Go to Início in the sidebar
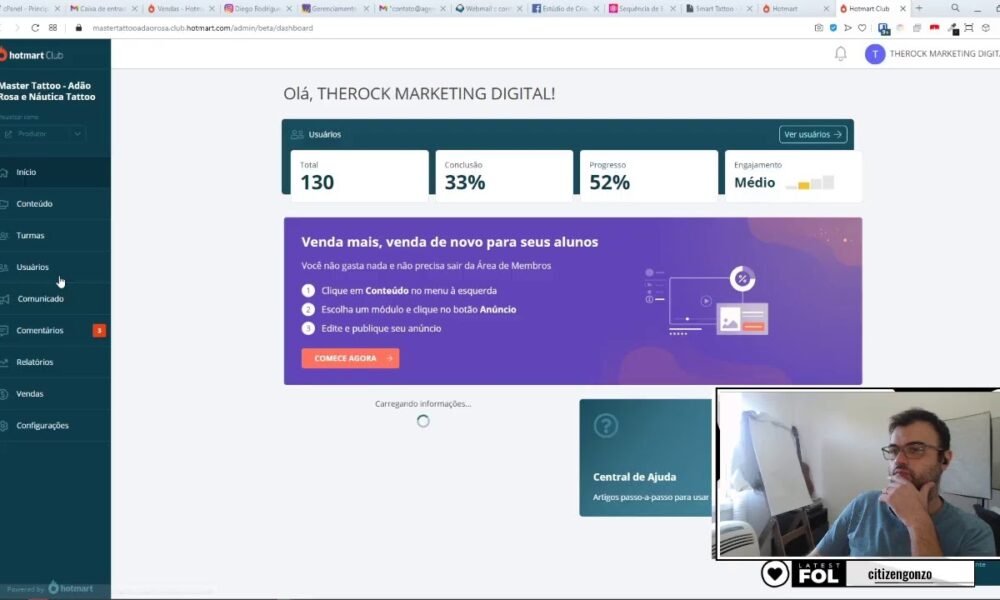1000x600 pixels. pyautogui.click(x=26, y=172)
